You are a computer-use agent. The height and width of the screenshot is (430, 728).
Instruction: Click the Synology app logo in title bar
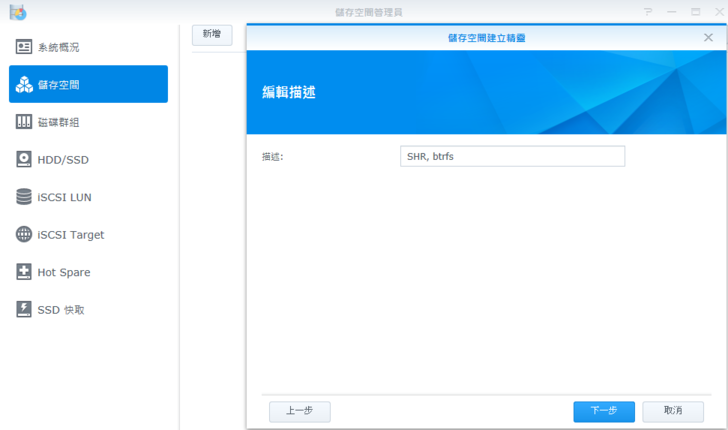(17, 12)
